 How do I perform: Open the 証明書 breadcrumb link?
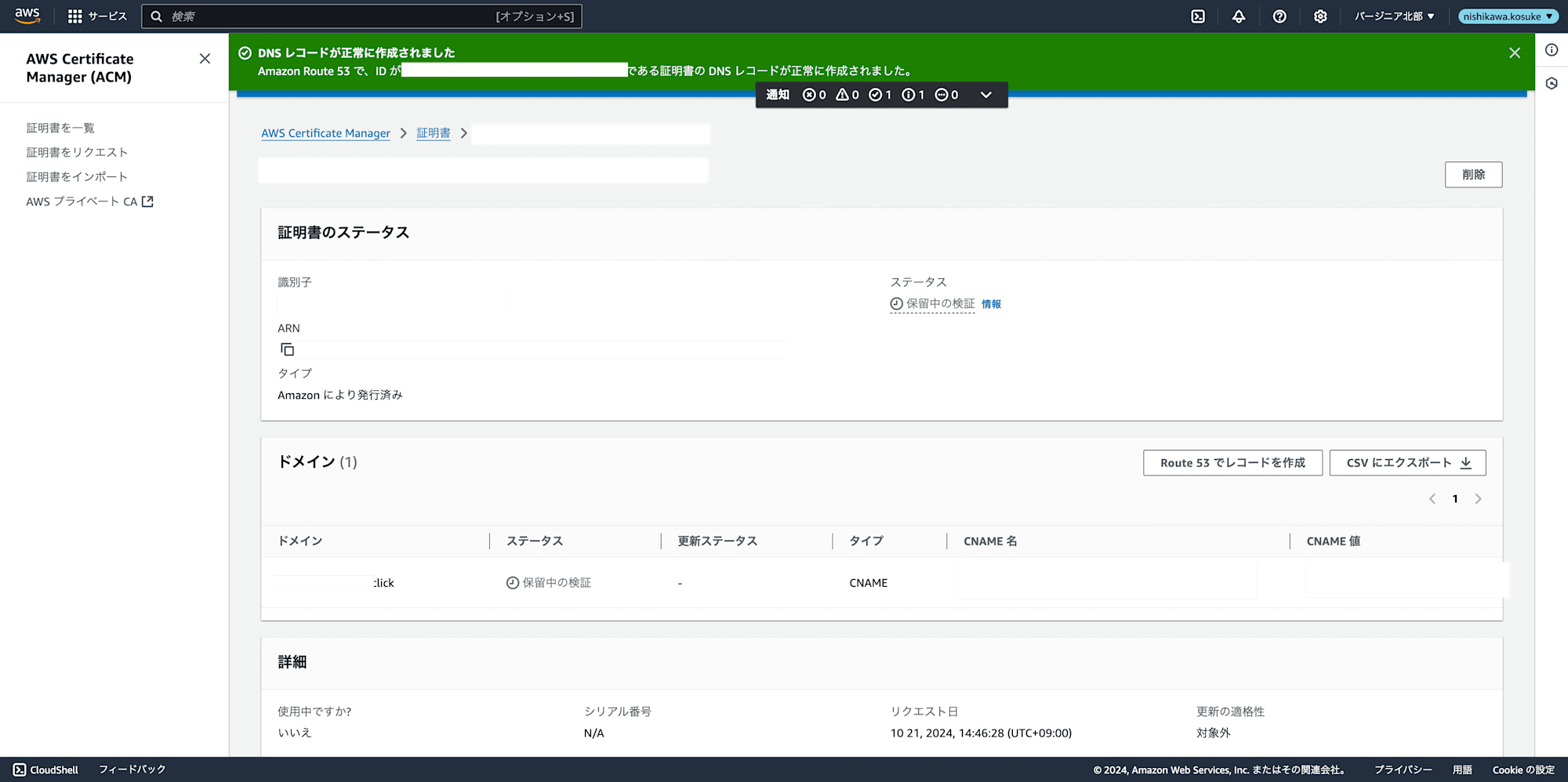[x=434, y=133]
